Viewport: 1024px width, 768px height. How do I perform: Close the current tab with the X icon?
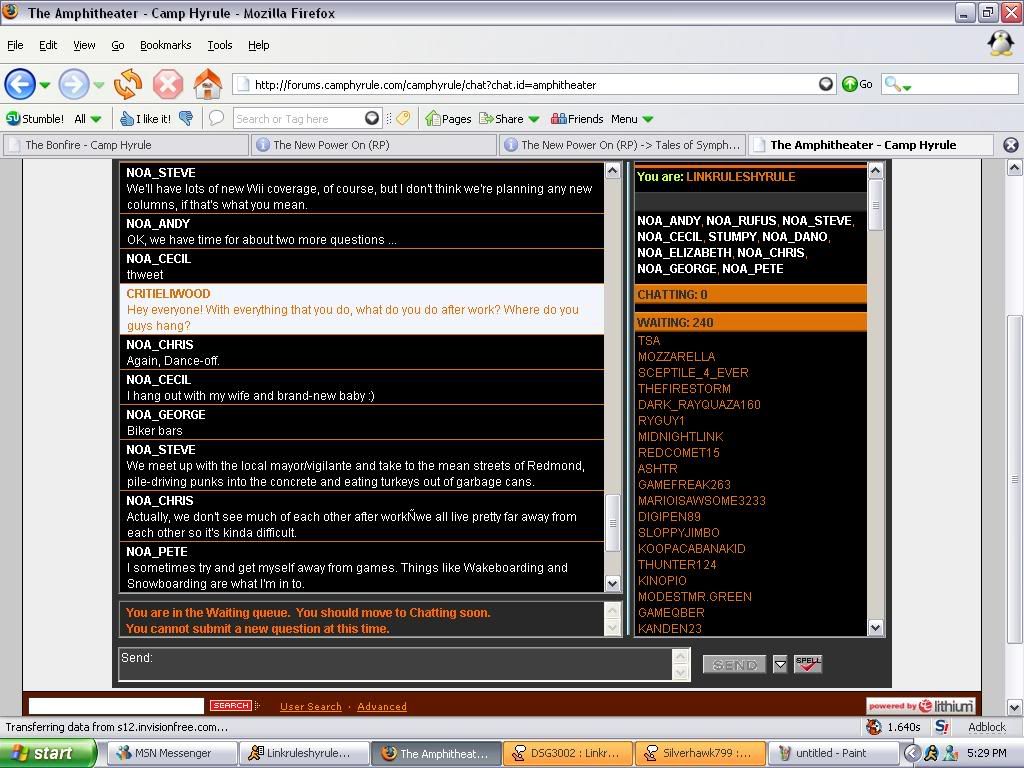coord(1010,145)
